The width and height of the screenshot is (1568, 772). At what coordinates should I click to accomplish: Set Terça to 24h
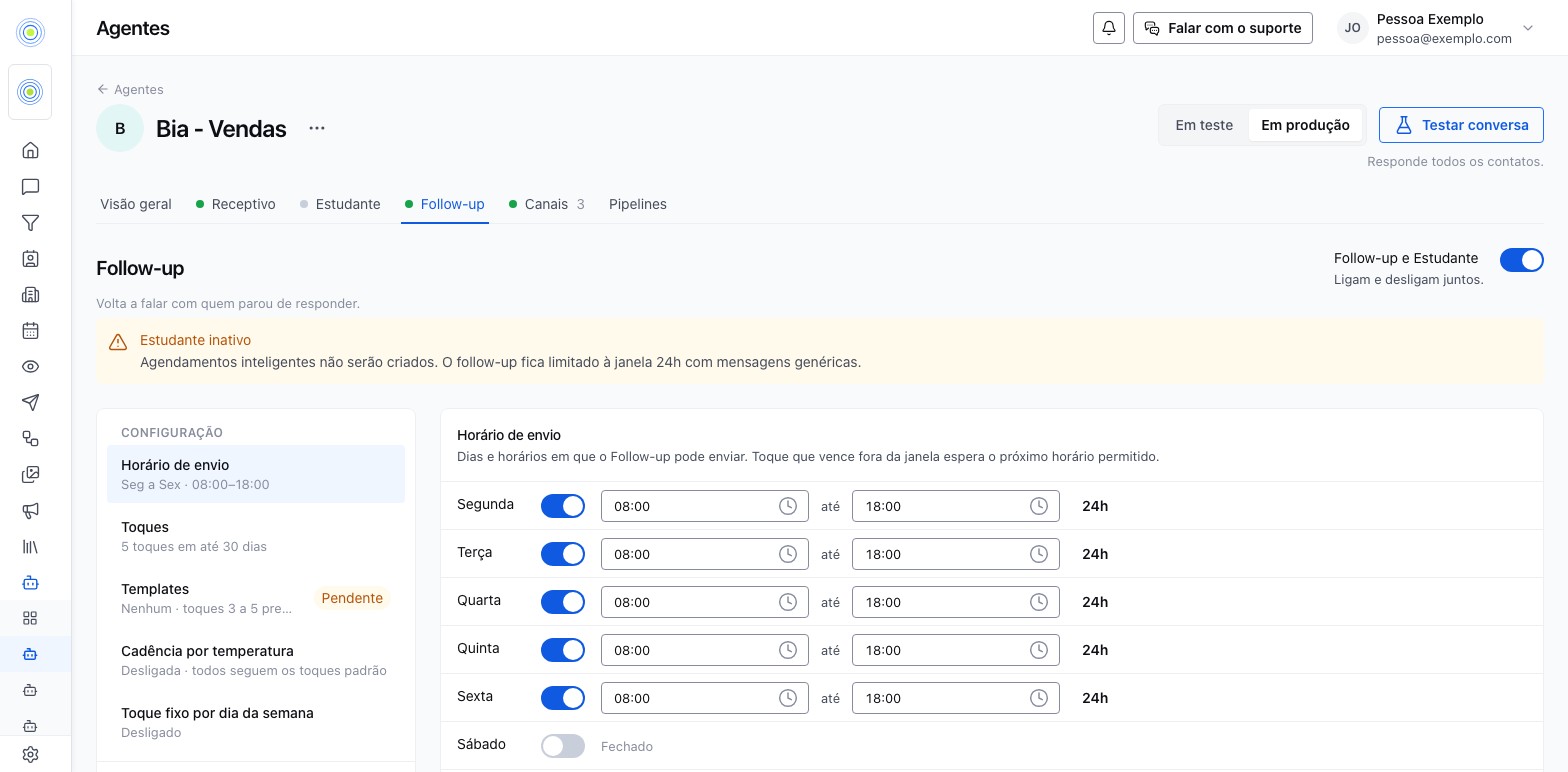point(1095,554)
